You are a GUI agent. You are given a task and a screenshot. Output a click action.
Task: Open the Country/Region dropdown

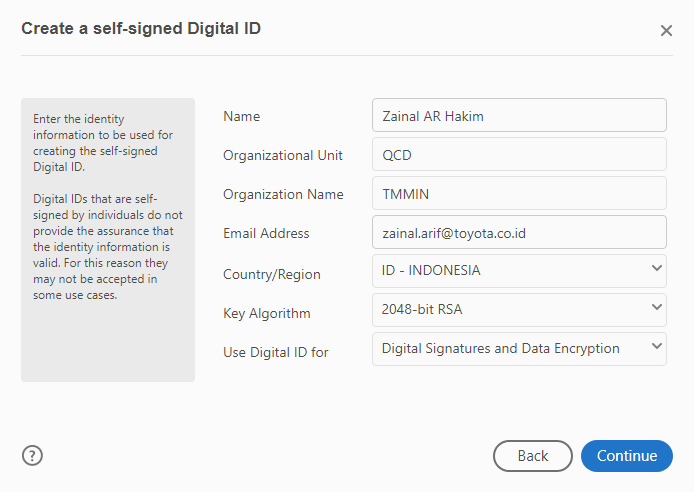(518, 270)
